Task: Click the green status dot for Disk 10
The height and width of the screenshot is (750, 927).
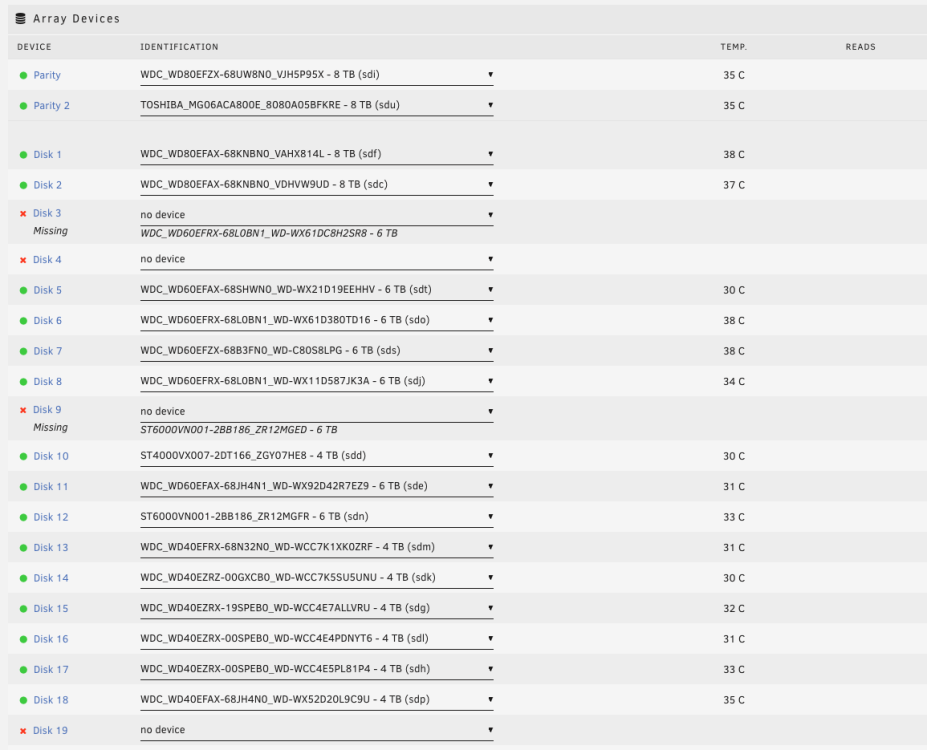Action: (x=24, y=457)
